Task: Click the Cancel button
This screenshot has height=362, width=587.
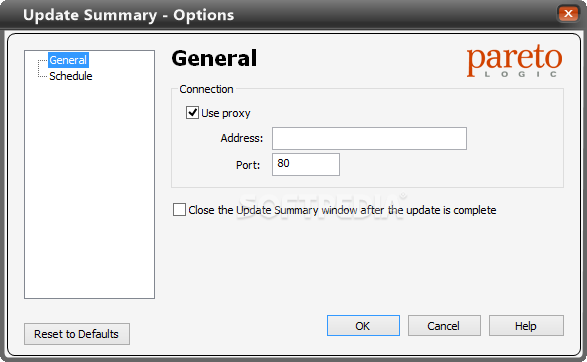Action: (444, 325)
